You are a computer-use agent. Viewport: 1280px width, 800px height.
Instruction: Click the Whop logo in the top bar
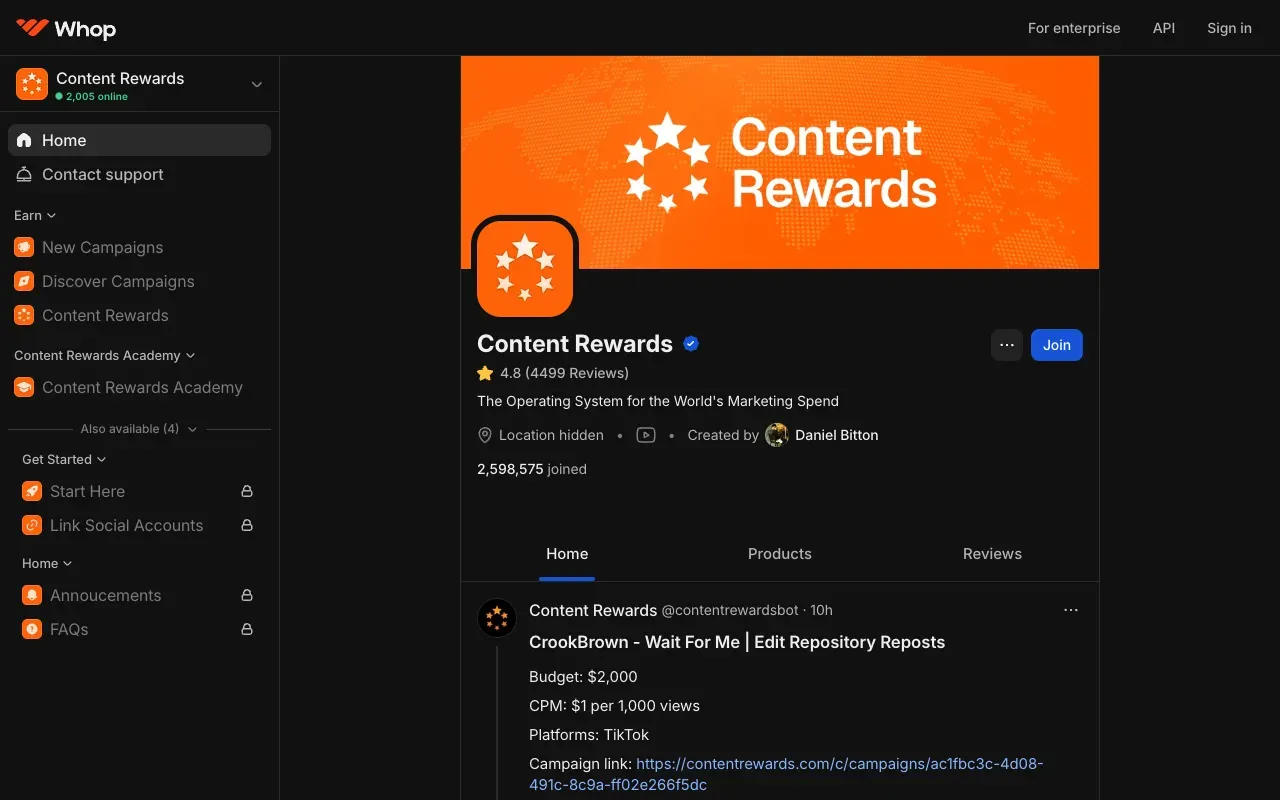66,28
